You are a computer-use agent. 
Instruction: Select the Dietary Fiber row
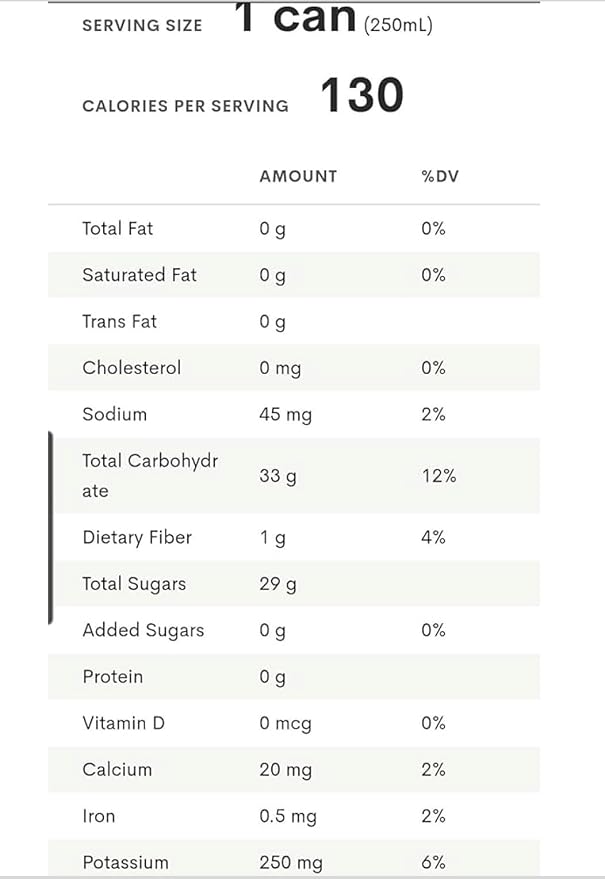coord(294,537)
